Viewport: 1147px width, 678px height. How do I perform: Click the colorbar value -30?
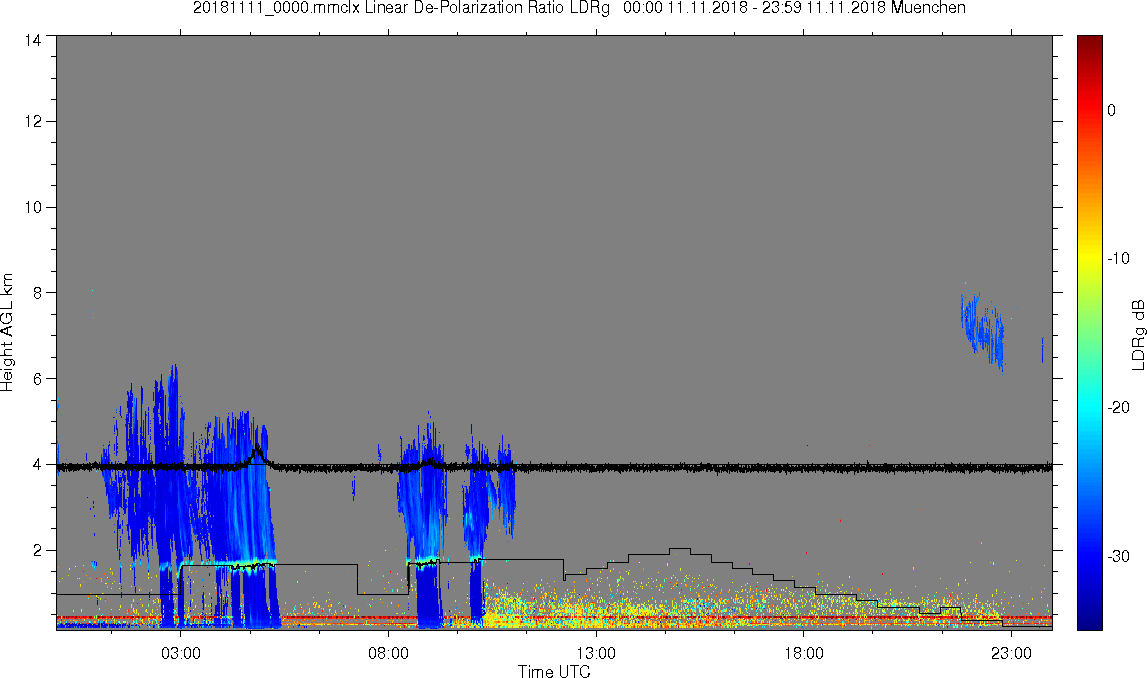click(x=1118, y=557)
